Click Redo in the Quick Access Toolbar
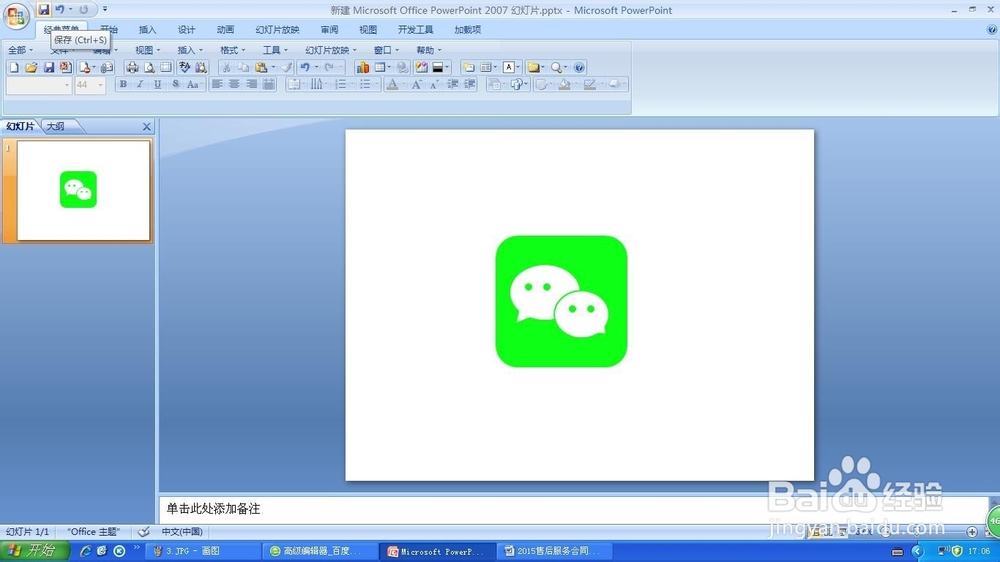1000x562 pixels. [x=84, y=10]
